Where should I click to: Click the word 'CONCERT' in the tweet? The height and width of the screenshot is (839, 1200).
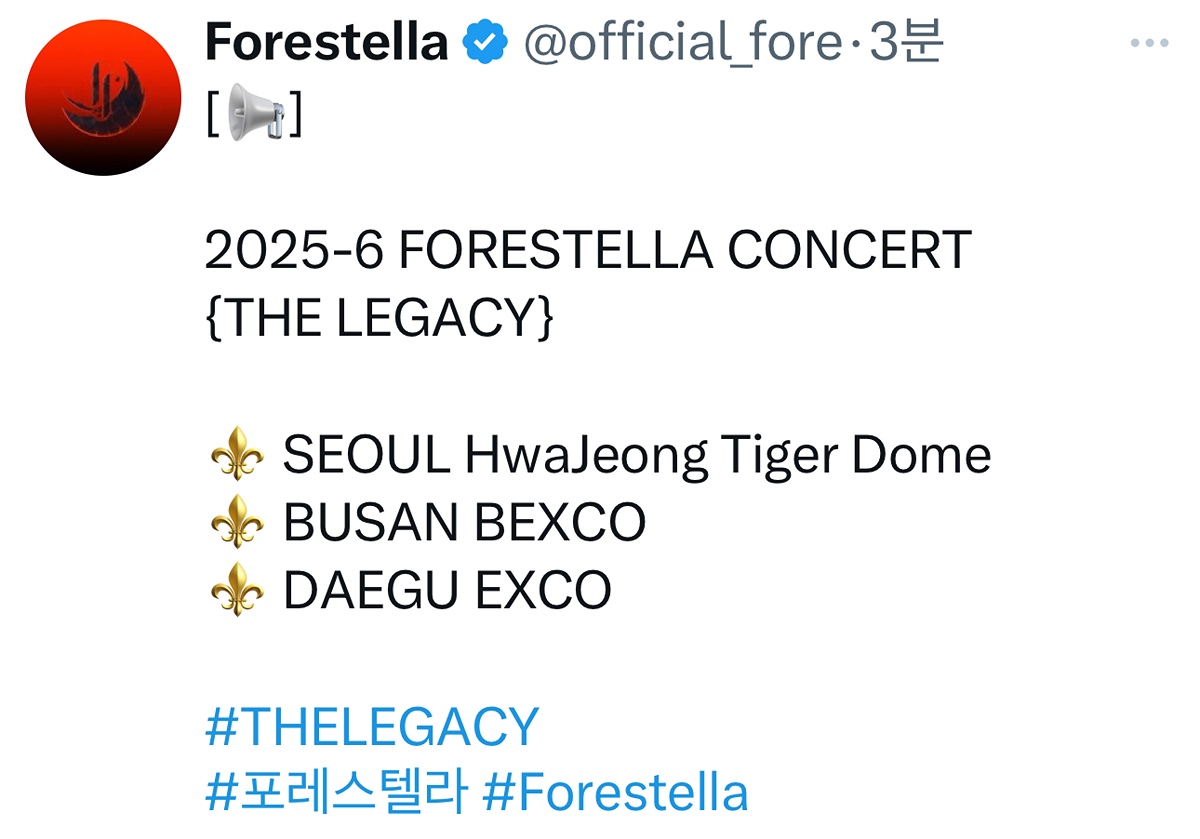point(849,250)
